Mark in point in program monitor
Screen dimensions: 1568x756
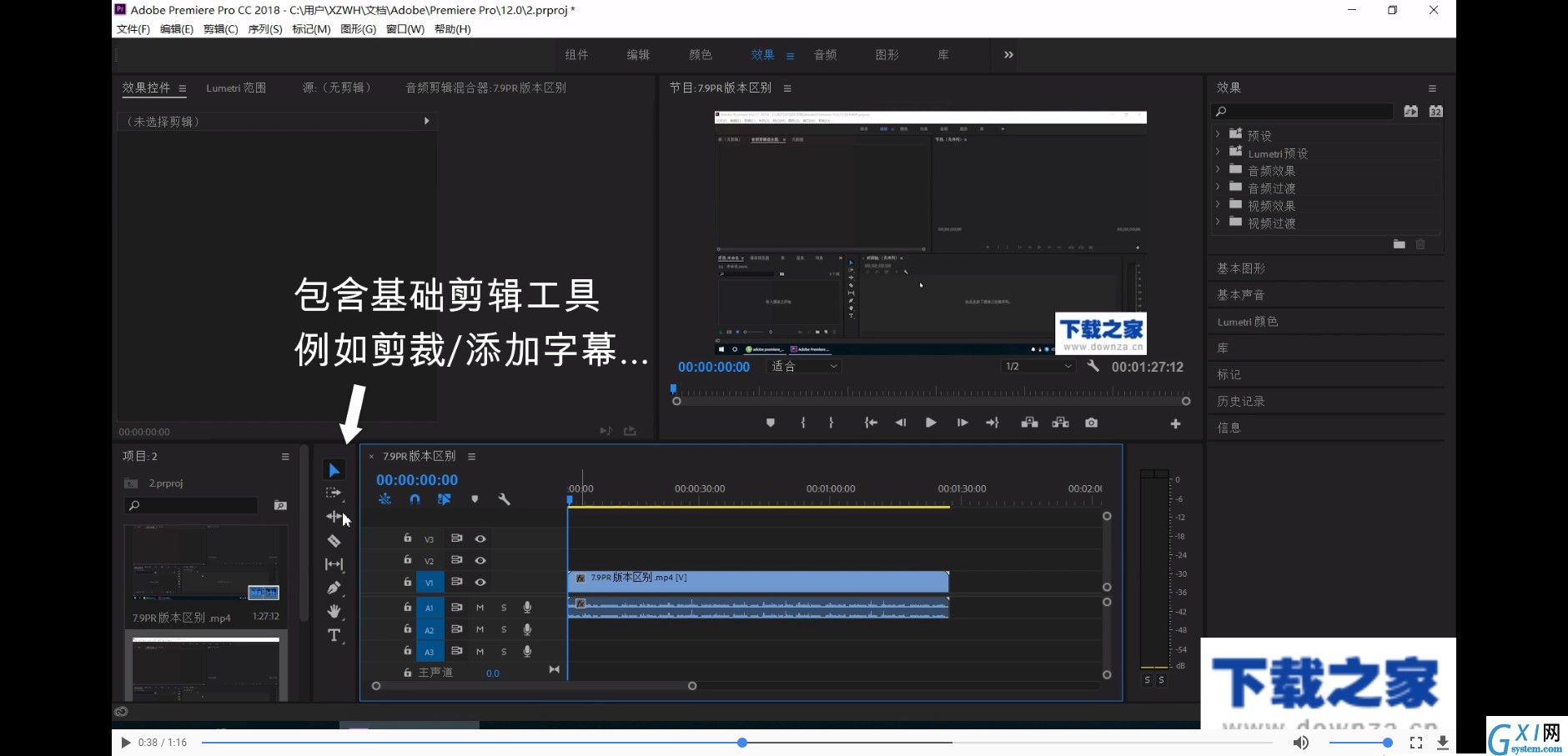[803, 423]
